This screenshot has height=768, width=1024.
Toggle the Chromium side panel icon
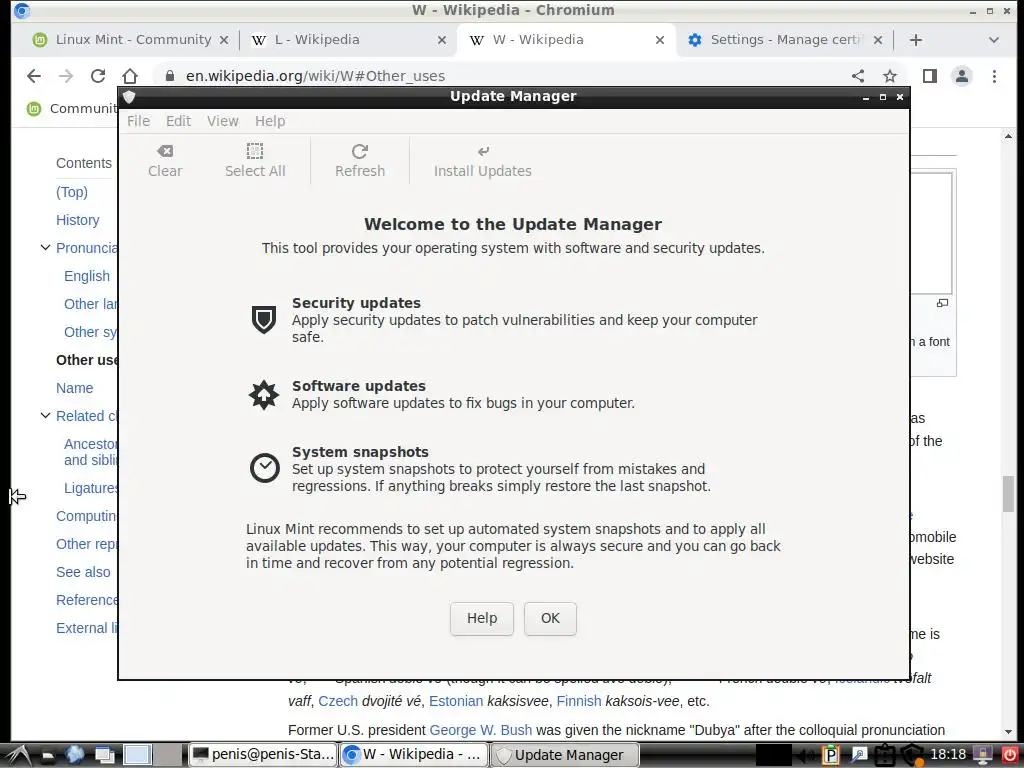[x=930, y=76]
